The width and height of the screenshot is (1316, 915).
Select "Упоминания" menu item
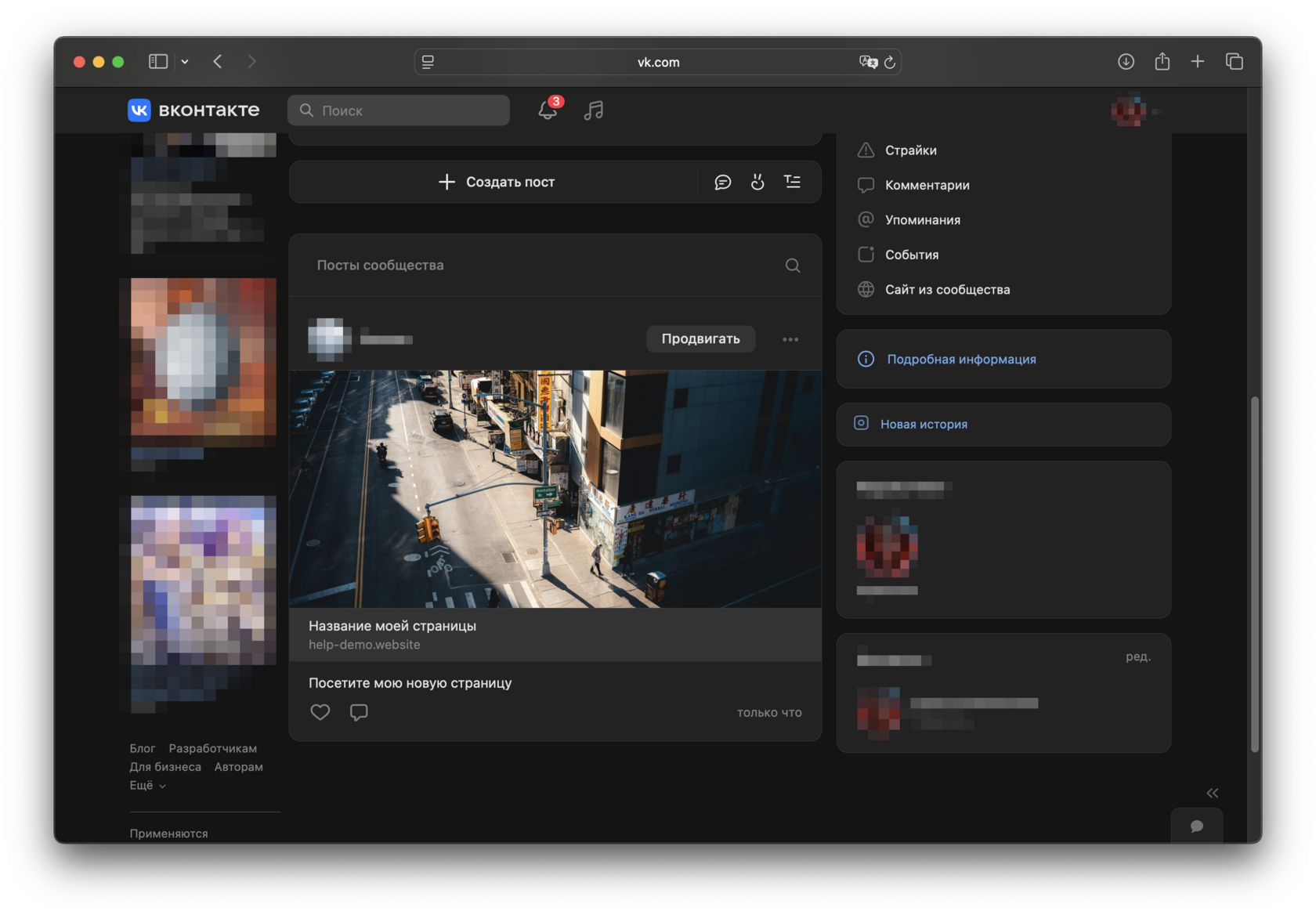point(922,220)
